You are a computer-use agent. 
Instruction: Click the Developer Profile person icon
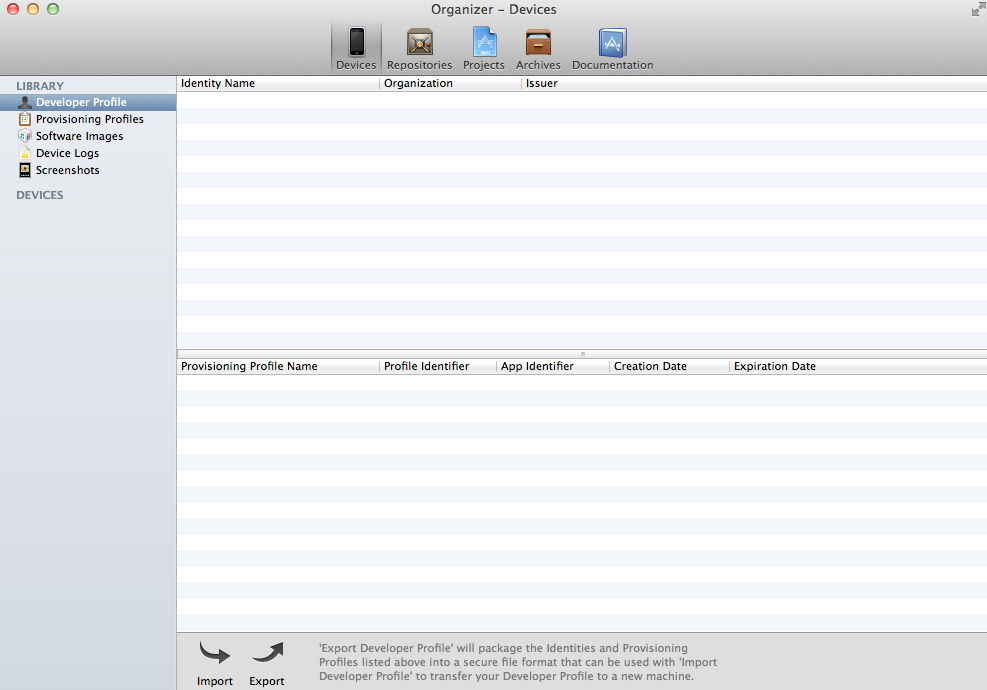(x=25, y=102)
